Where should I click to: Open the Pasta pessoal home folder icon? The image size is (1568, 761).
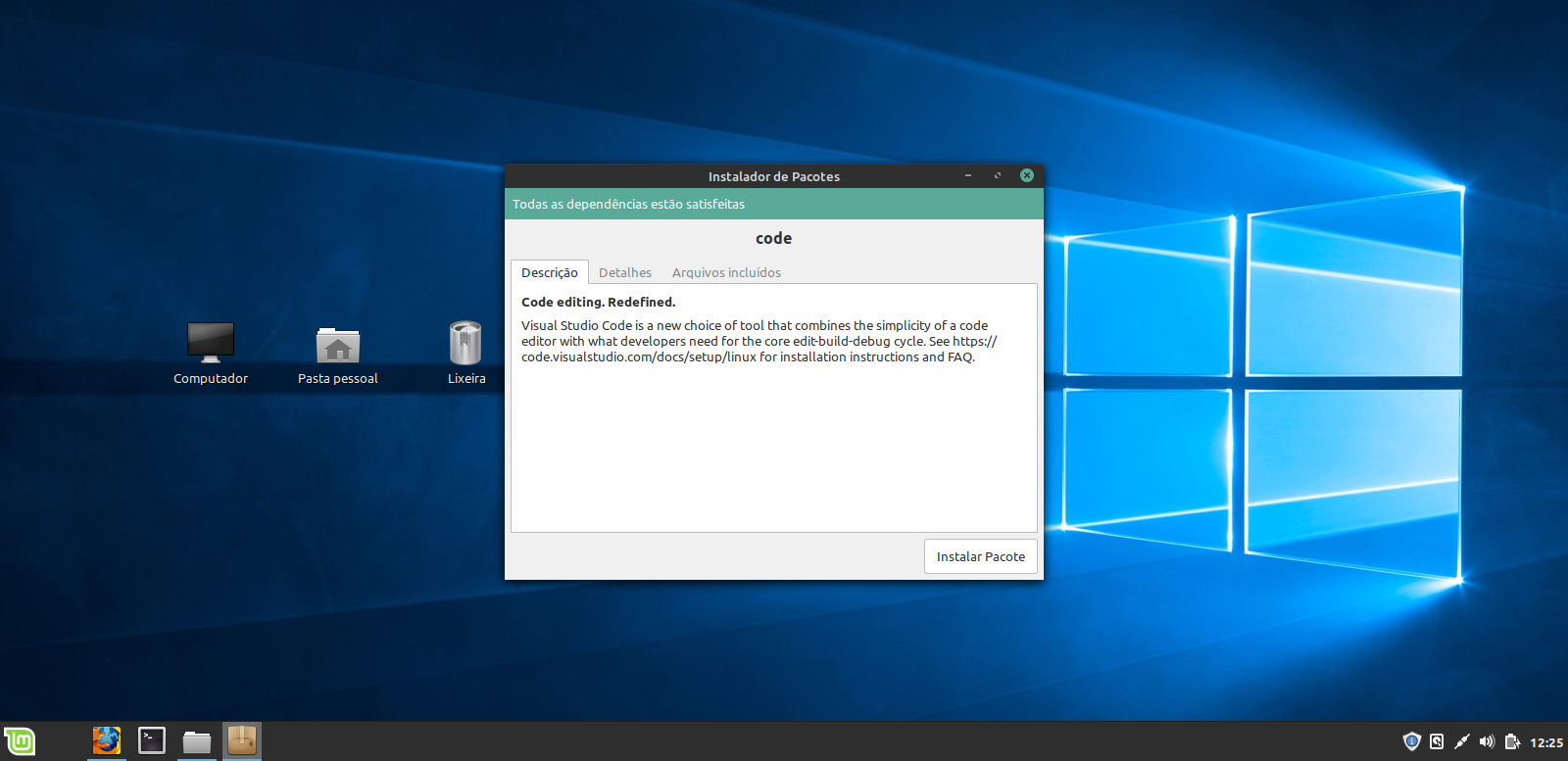[x=338, y=356]
